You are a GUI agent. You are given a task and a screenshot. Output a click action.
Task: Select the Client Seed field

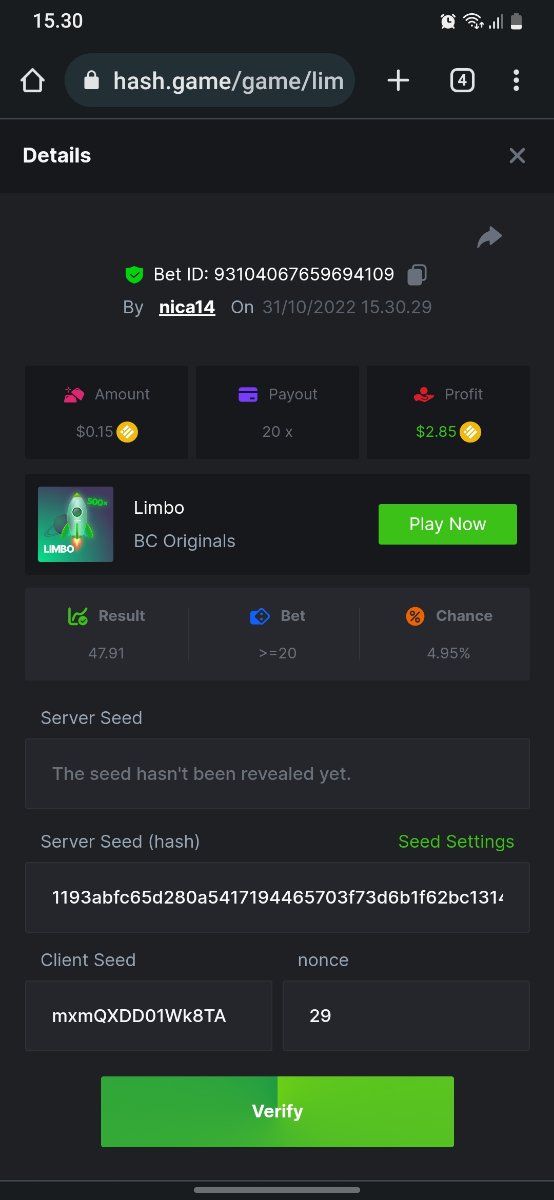pos(148,1016)
